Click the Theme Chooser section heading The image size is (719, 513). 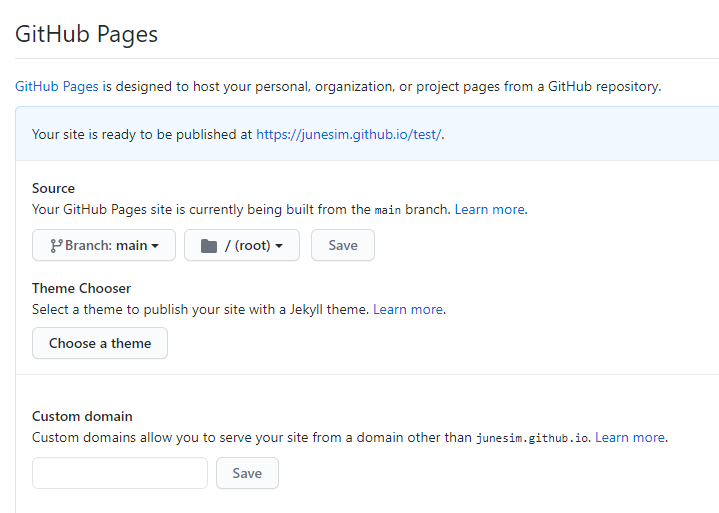coord(81,288)
